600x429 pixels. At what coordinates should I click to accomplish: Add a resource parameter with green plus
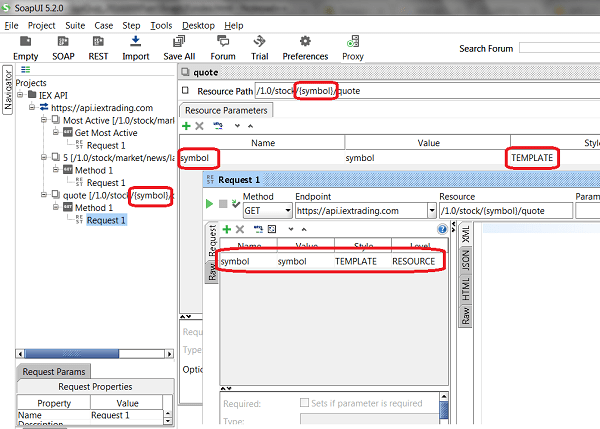[186, 126]
